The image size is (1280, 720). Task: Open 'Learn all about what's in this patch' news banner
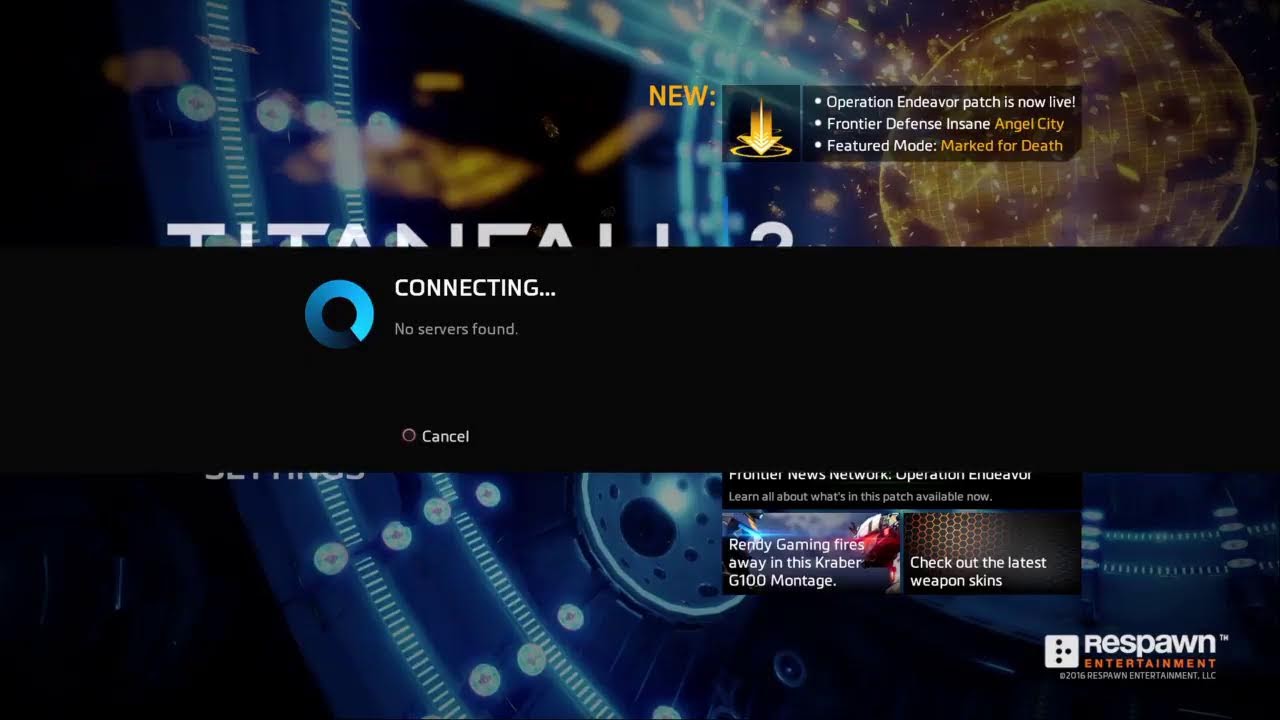[901, 489]
